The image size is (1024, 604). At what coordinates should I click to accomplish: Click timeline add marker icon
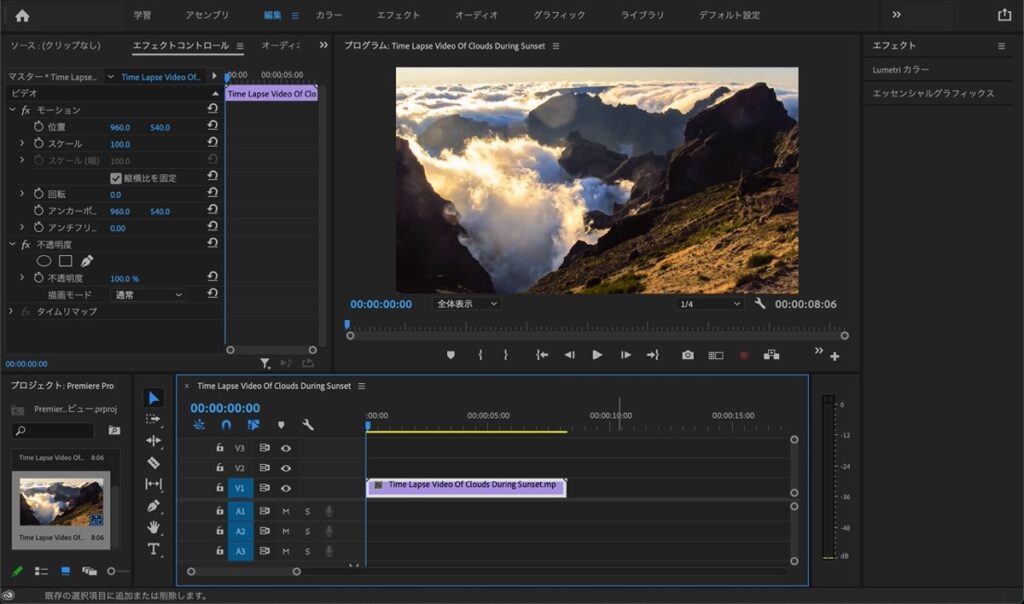(x=281, y=425)
